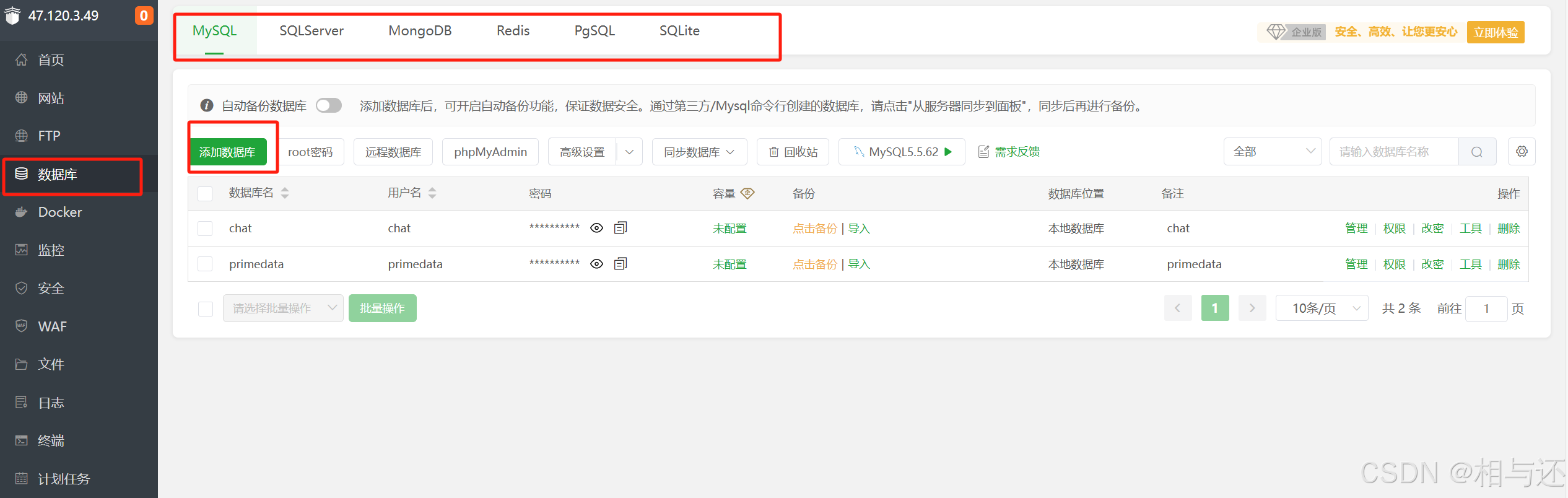Viewport: 1568px width, 498px height.
Task: Open 计划任务 scheduled tasks
Action: (x=63, y=479)
